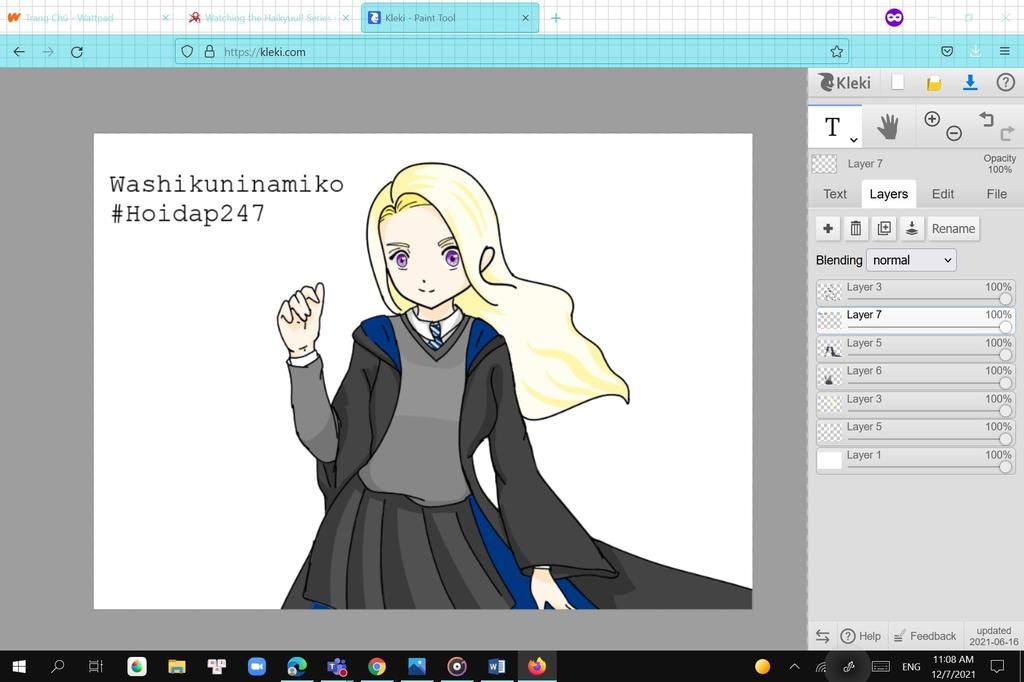The height and width of the screenshot is (682, 1024).
Task: Launch Zoom from the taskbar
Action: pyautogui.click(x=257, y=666)
